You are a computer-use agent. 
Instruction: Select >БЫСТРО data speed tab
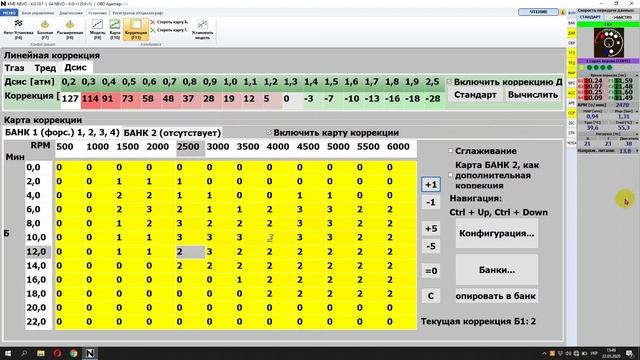[x=622, y=17]
